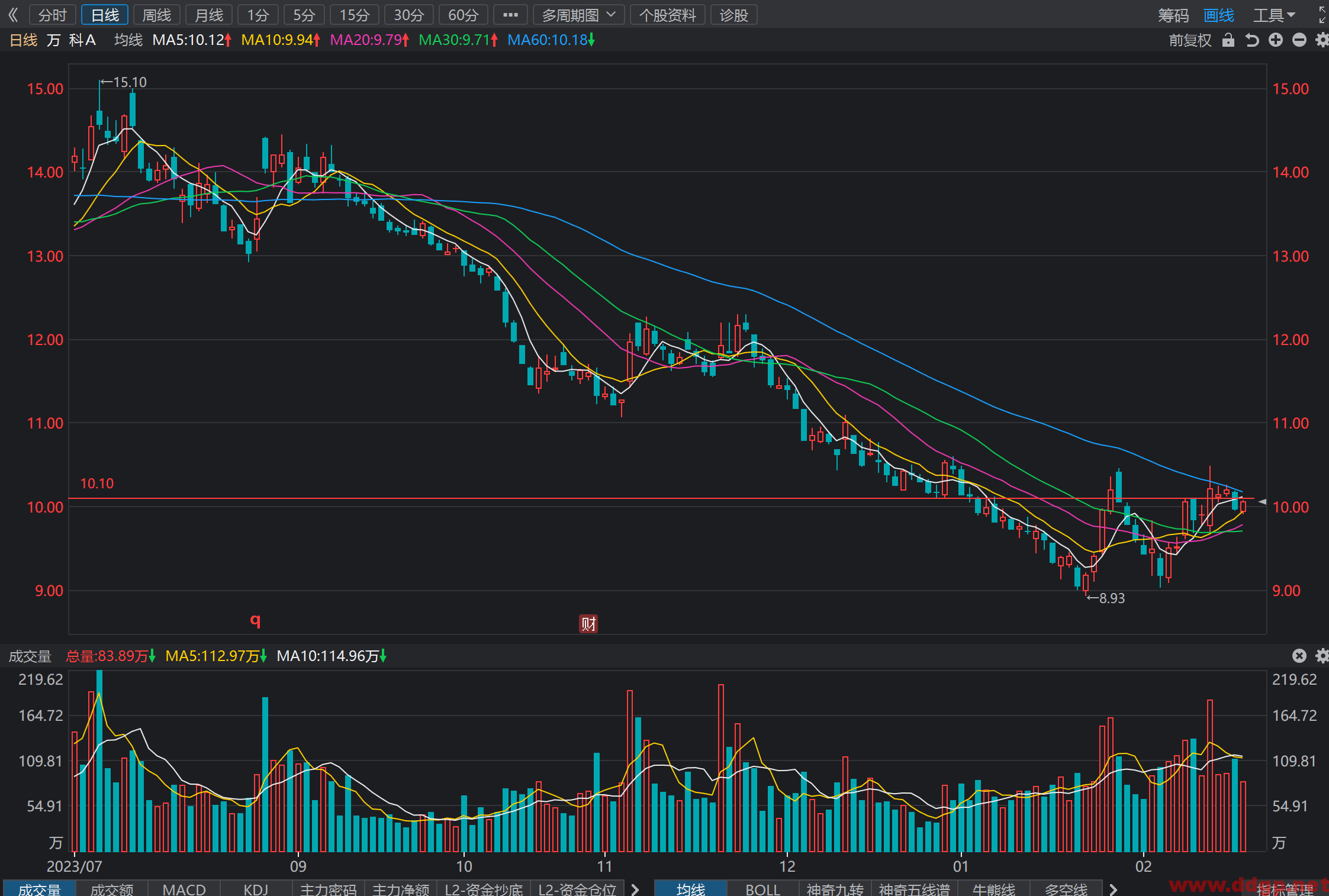Screen dimensions: 1329x896
Task: Open the more periods ellipsis button
Action: click(510, 15)
